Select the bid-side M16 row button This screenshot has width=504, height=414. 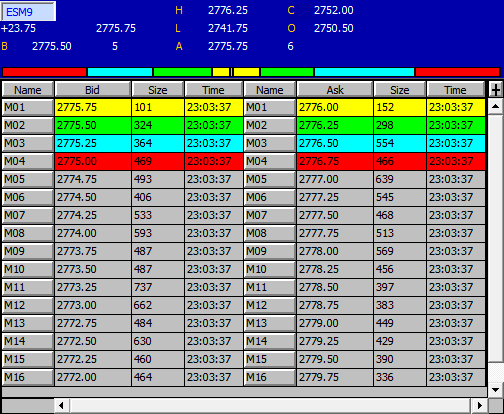point(28,377)
